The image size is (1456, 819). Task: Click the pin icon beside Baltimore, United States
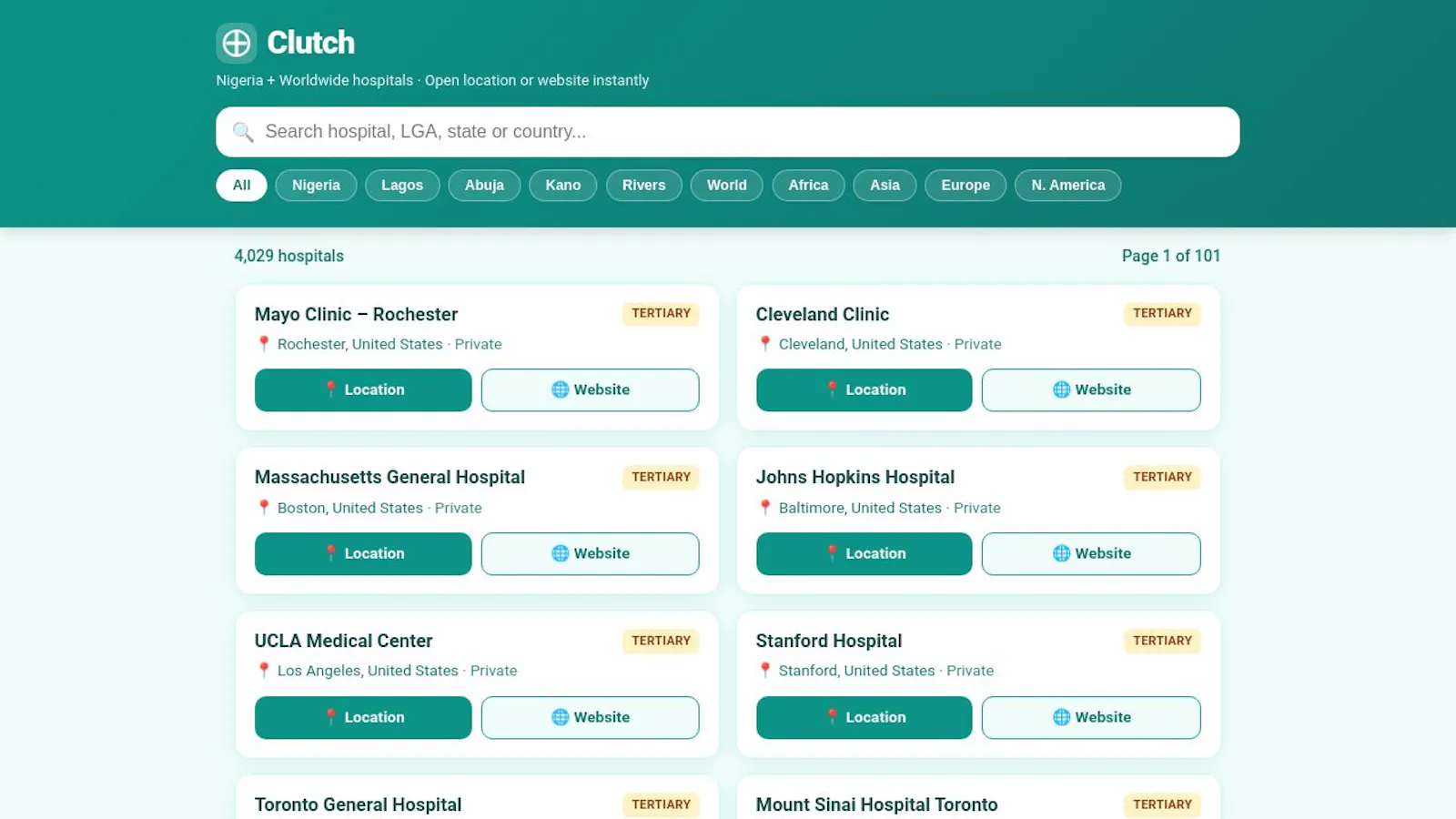pyautogui.click(x=765, y=508)
